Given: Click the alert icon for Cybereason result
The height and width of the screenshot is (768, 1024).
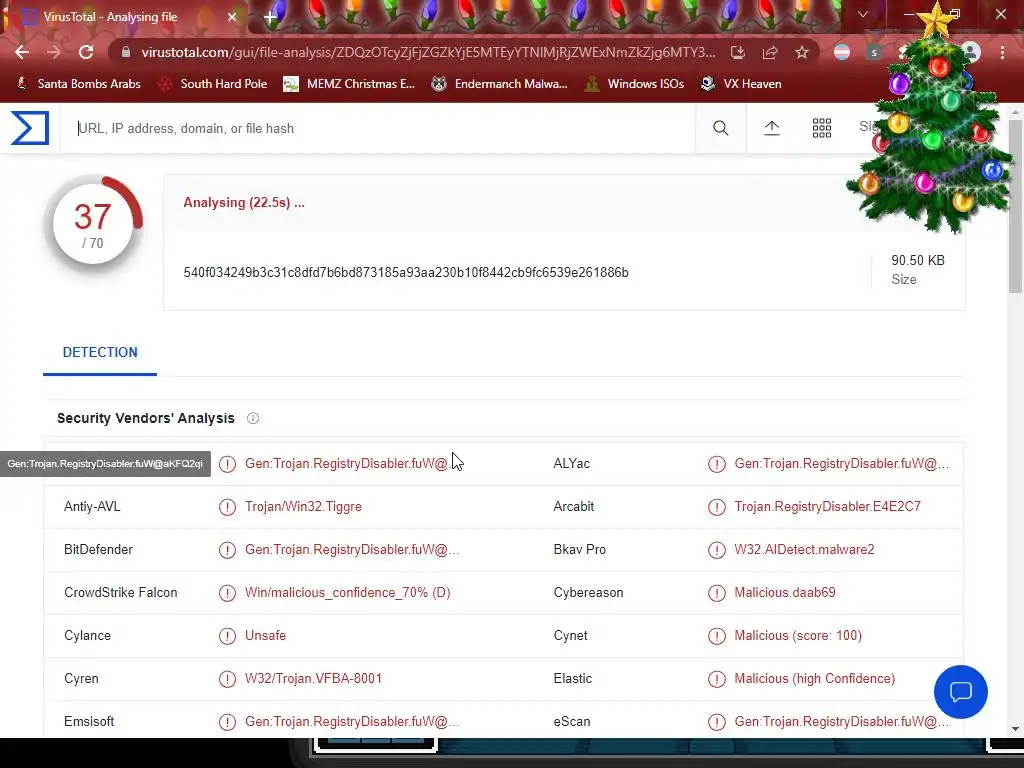Looking at the screenshot, I should coord(716,594).
